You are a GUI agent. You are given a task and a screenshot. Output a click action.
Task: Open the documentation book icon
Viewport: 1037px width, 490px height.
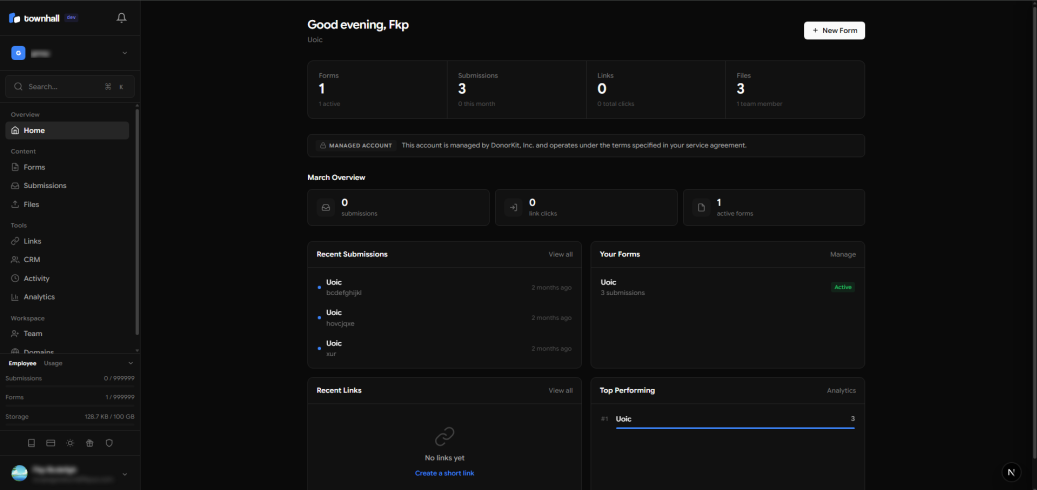tap(31, 443)
